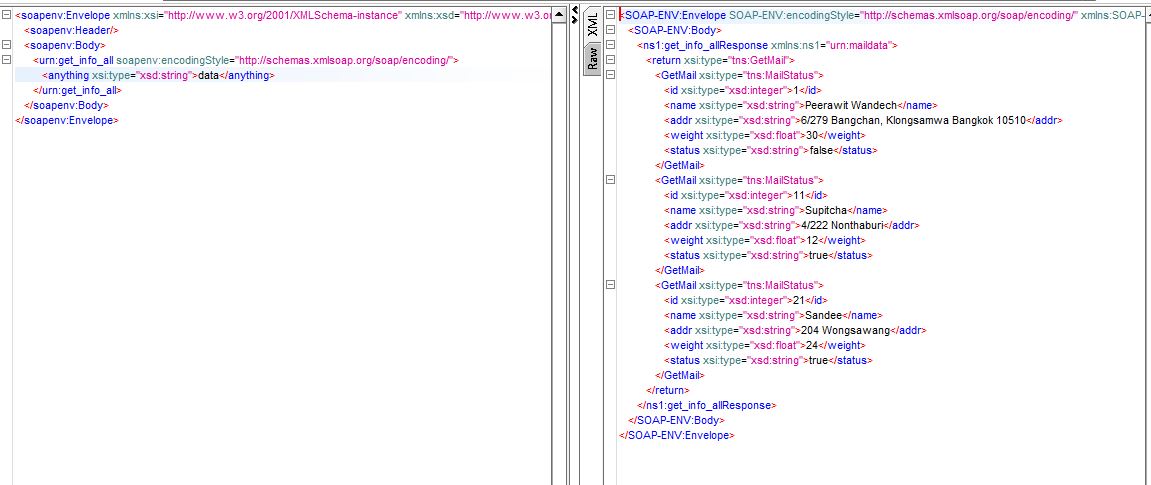The width and height of the screenshot is (1151, 485).
Task: Click the closing /urn:get_info_all tag
Action: pyautogui.click(x=77, y=90)
